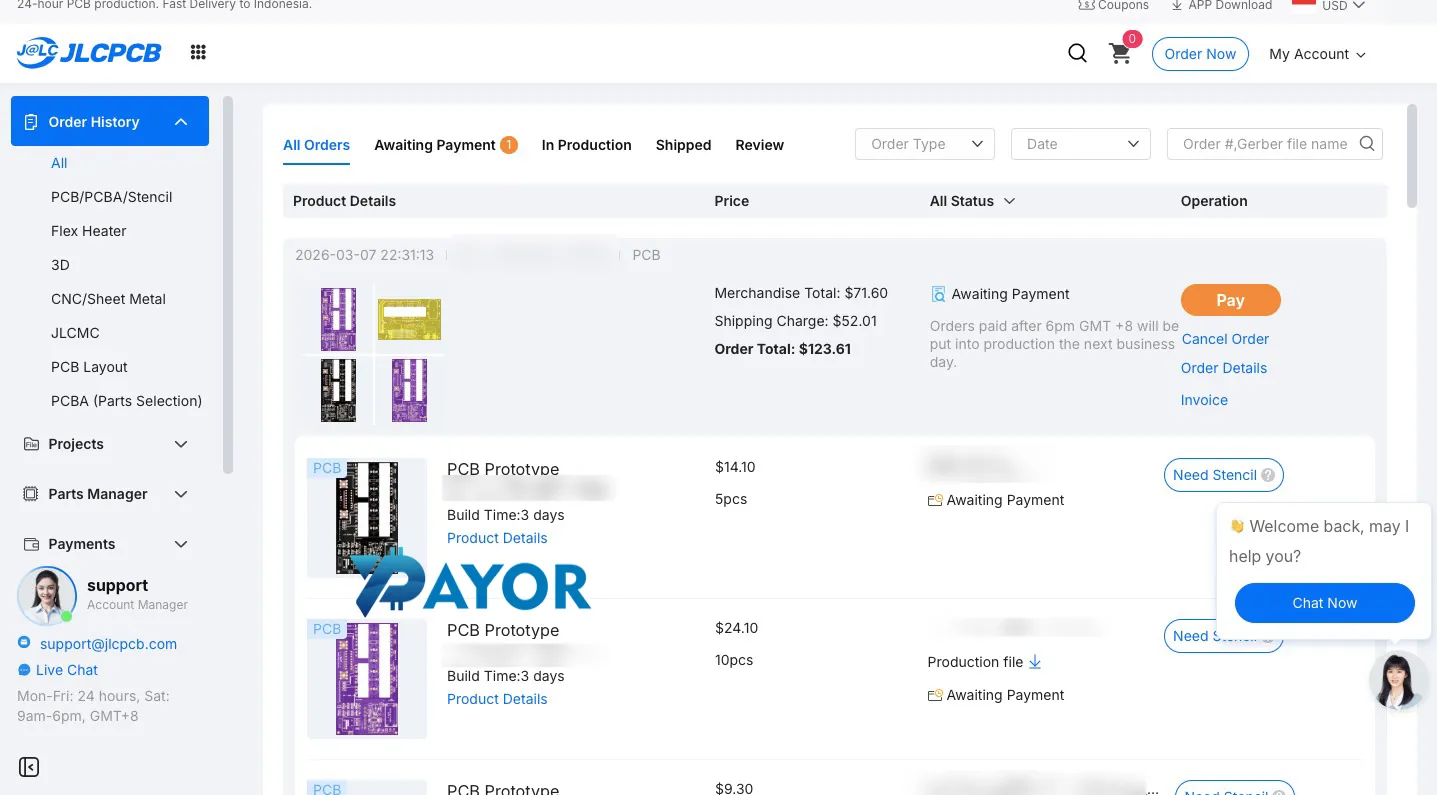Image resolution: width=1437 pixels, height=795 pixels.
Task: Open the All Status column filter
Action: tap(972, 201)
